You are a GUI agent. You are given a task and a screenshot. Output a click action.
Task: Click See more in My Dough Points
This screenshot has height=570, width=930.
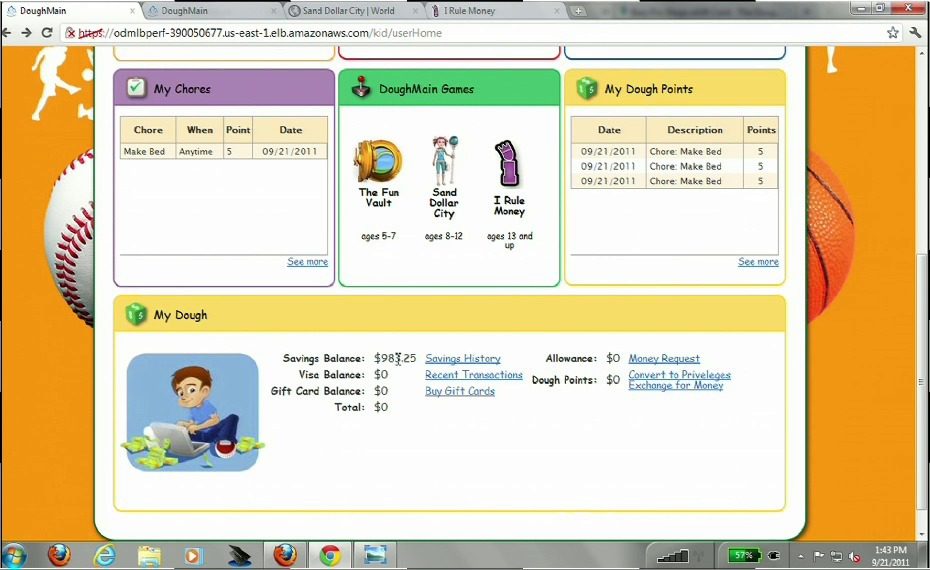click(x=758, y=262)
